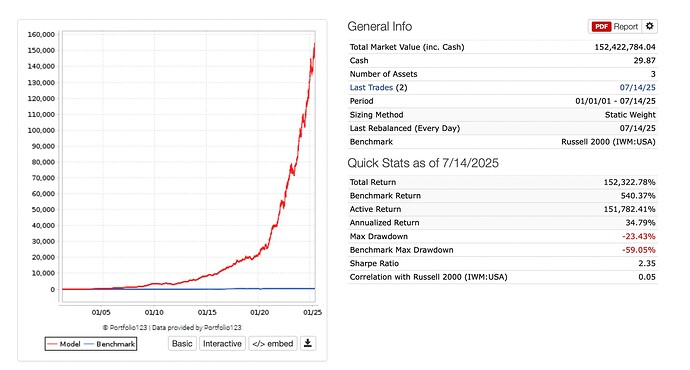Click the Correlation with Russell 2000 label
Viewport: 690px width, 370px height.
pos(429,277)
